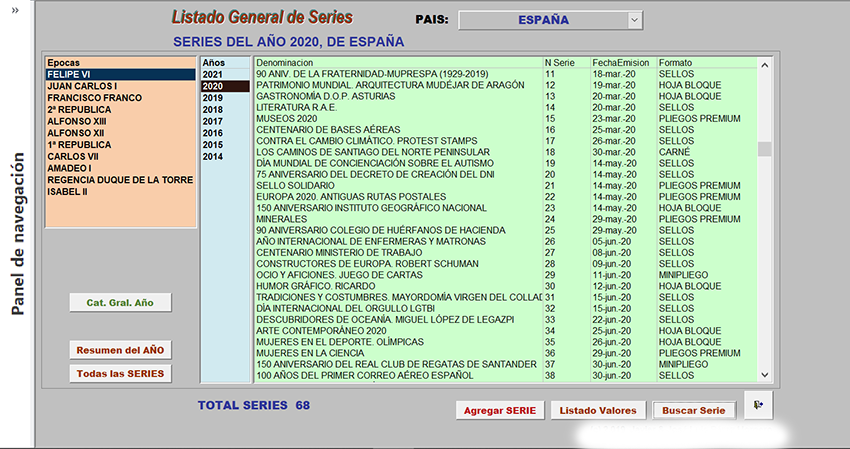Show Todas las SERIES
The height and width of the screenshot is (449, 850).
tap(120, 373)
